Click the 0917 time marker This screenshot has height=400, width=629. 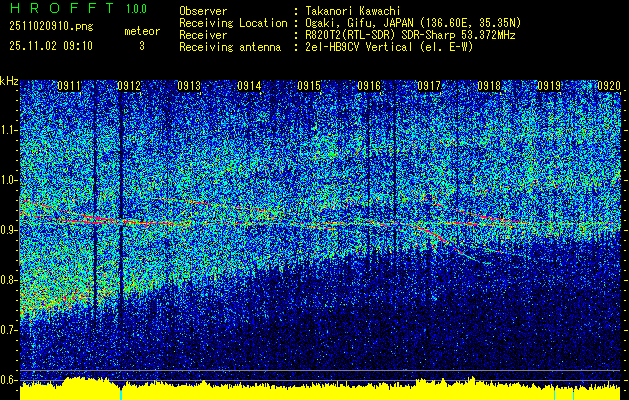[x=429, y=85]
